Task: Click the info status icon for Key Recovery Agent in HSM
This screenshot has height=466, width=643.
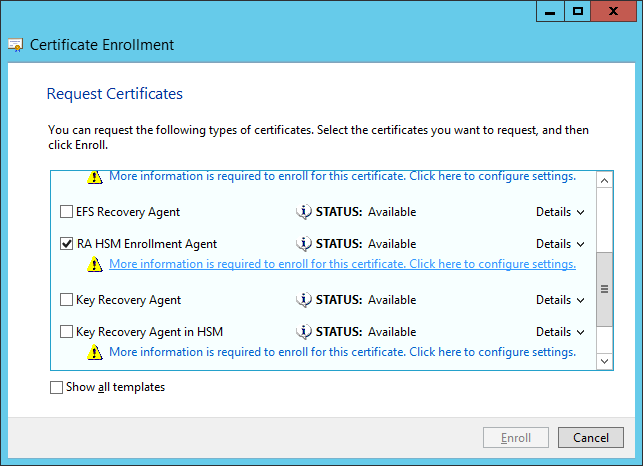Action: [305, 332]
